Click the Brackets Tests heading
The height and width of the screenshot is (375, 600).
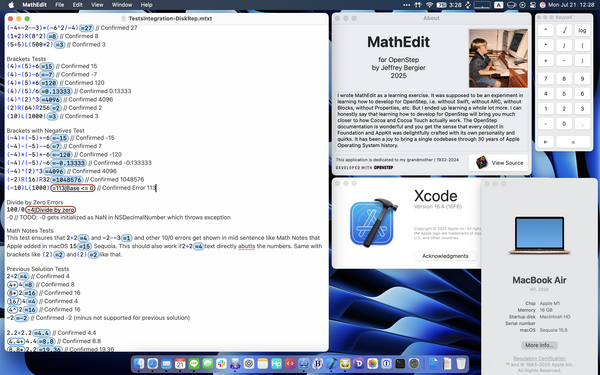pyautogui.click(x=26, y=59)
